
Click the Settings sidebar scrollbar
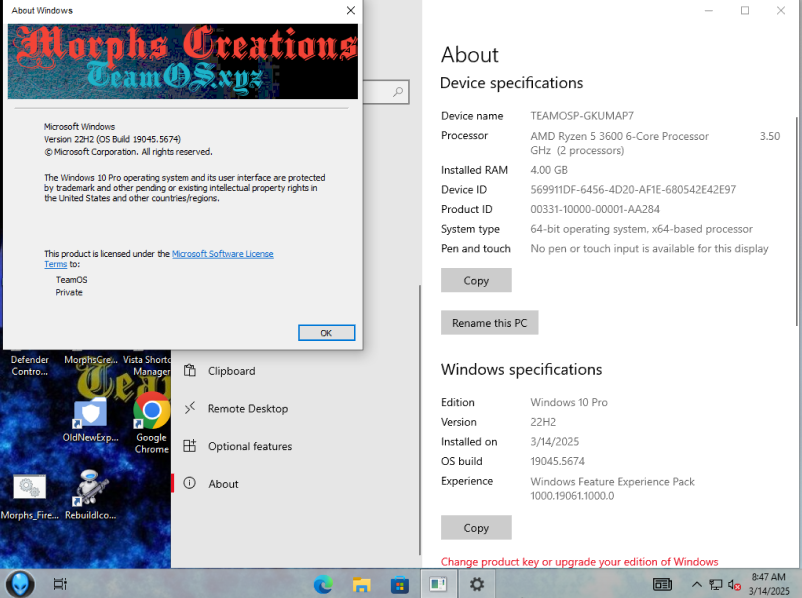[420, 419]
